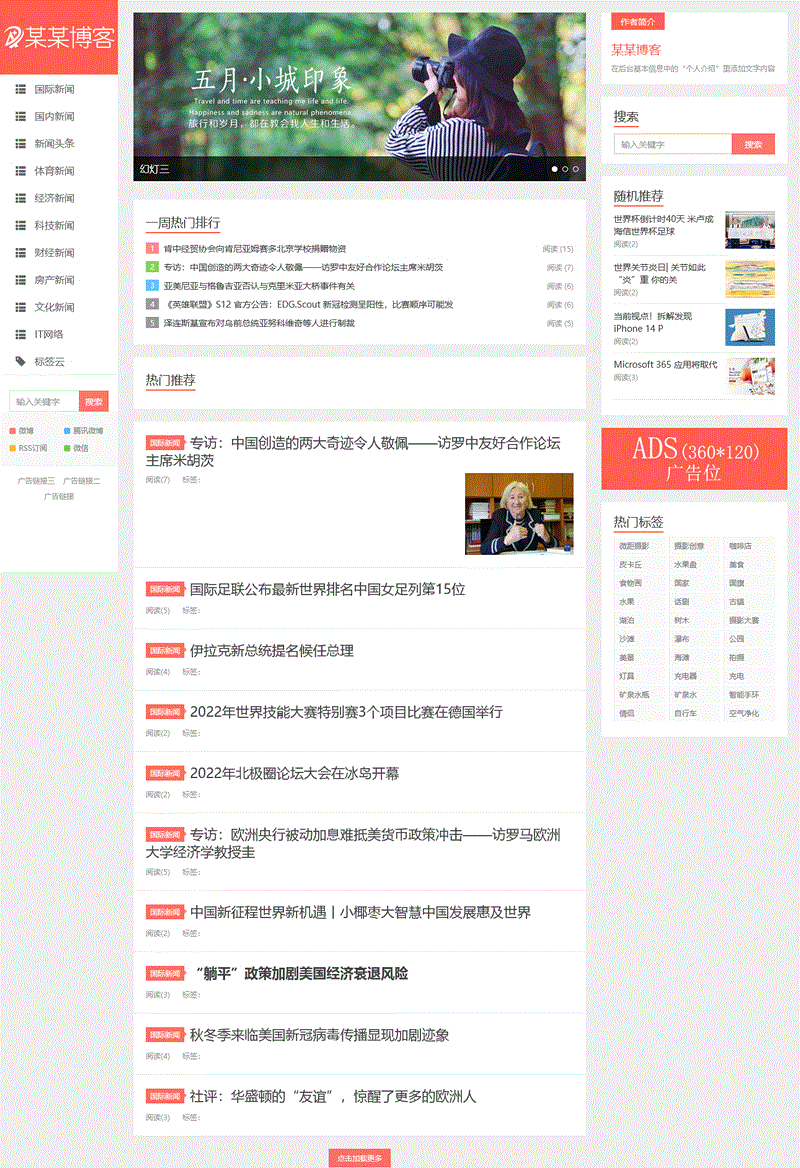This screenshot has width=800, height=1168.
Task: Click the orange RSS订阅 icon
Action: 13,448
